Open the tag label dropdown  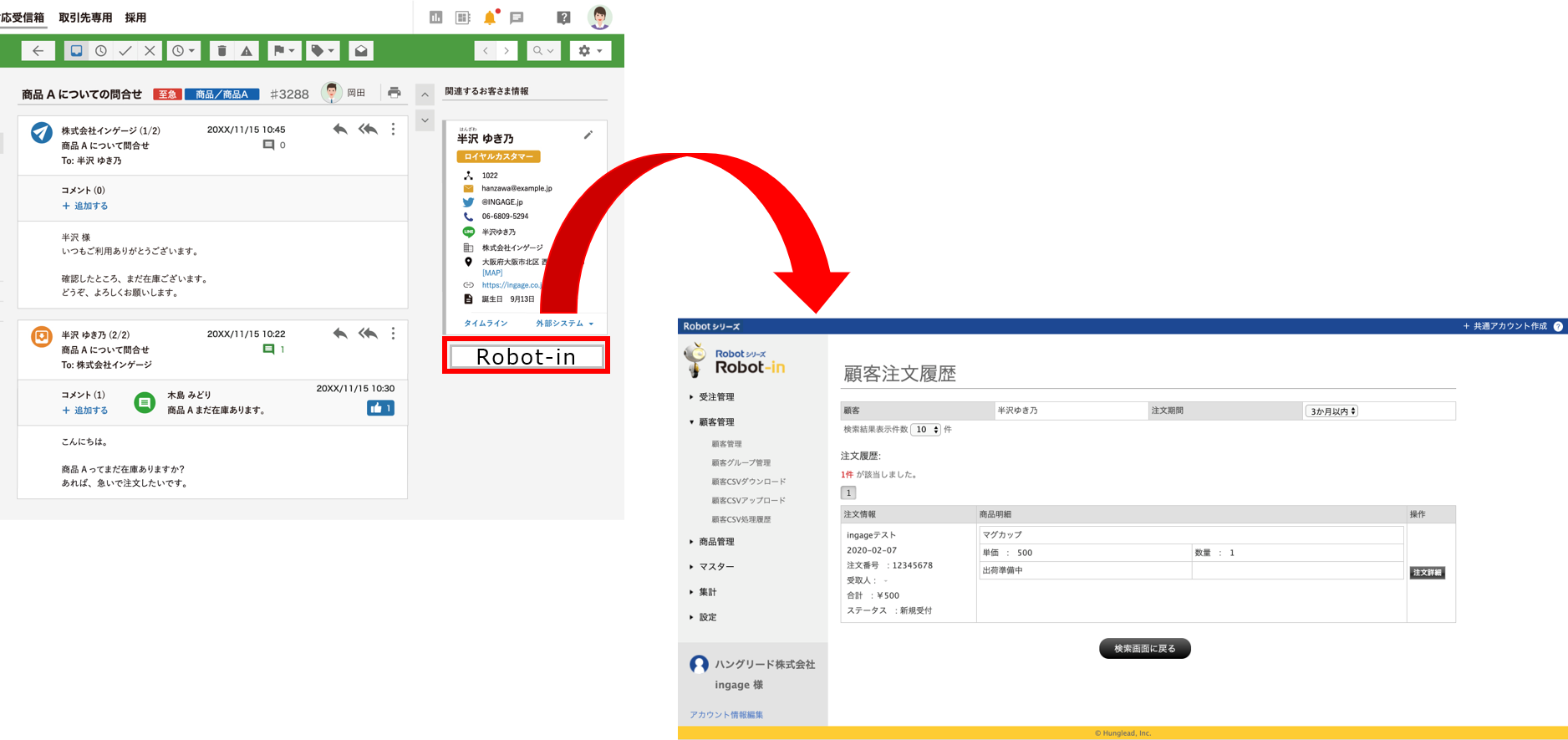tap(323, 51)
